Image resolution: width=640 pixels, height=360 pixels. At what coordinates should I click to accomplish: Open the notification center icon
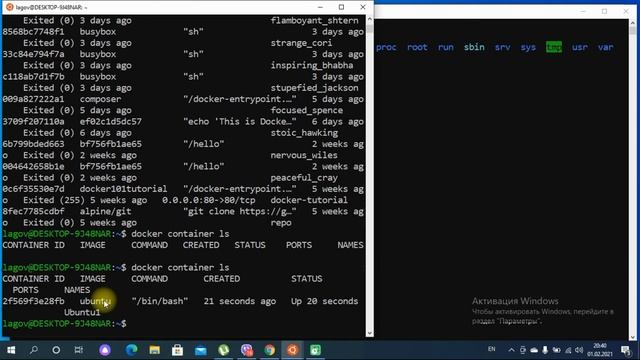tap(626, 350)
